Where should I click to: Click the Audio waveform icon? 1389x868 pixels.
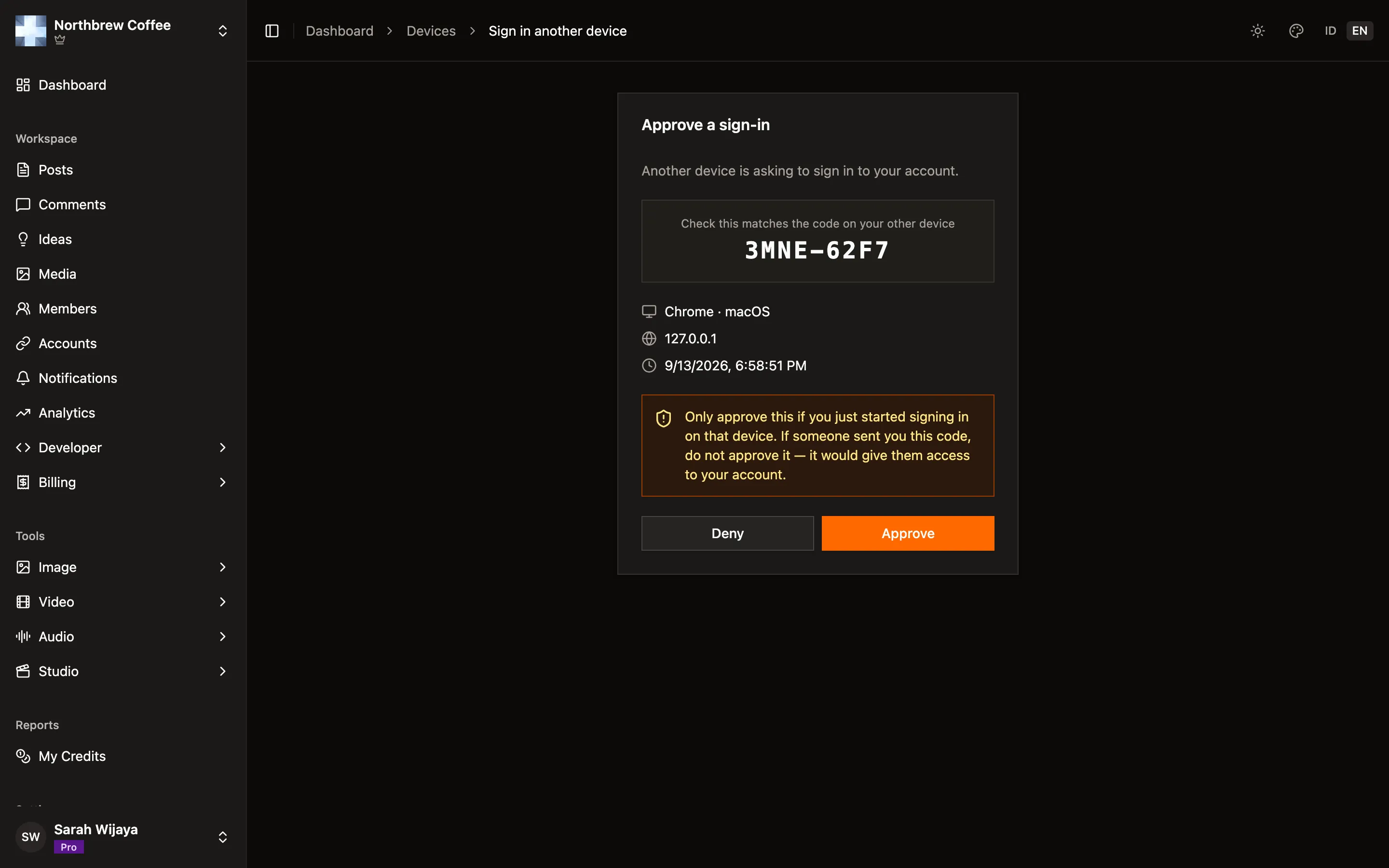coord(23,637)
